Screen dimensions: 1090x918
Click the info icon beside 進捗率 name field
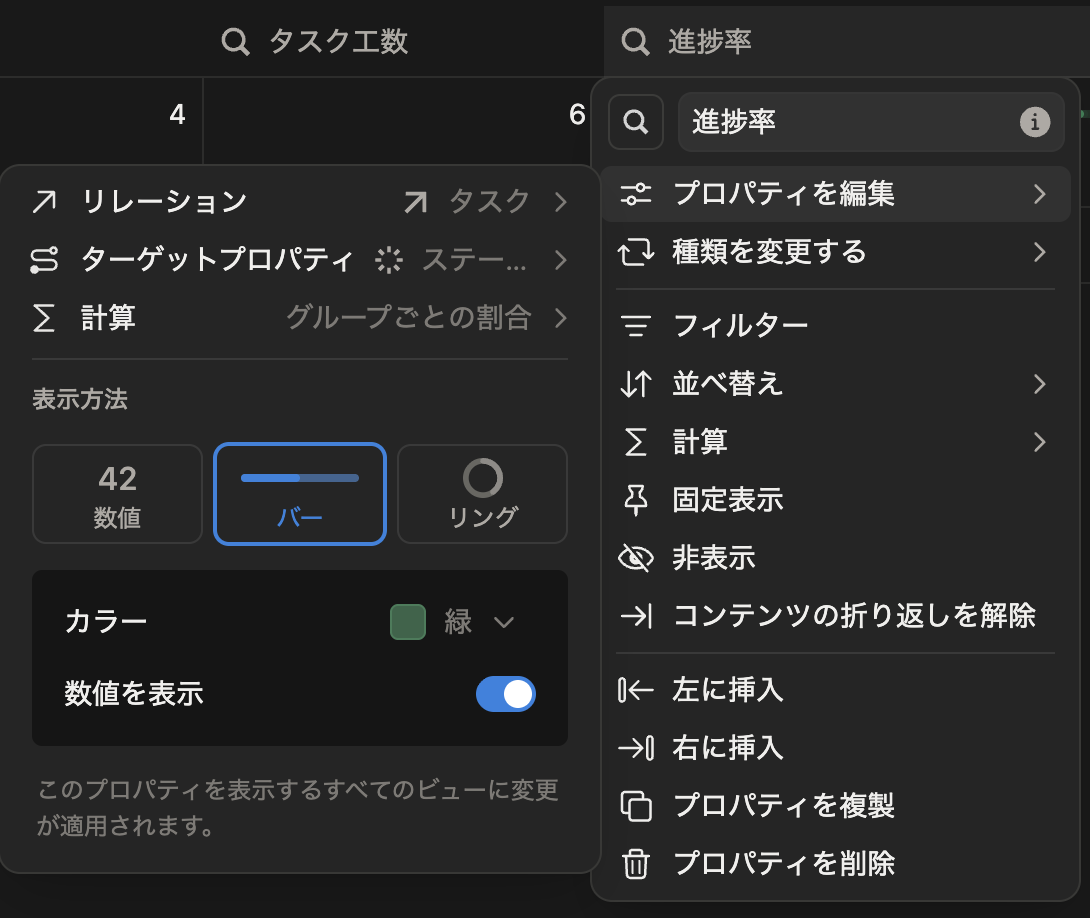click(1034, 122)
